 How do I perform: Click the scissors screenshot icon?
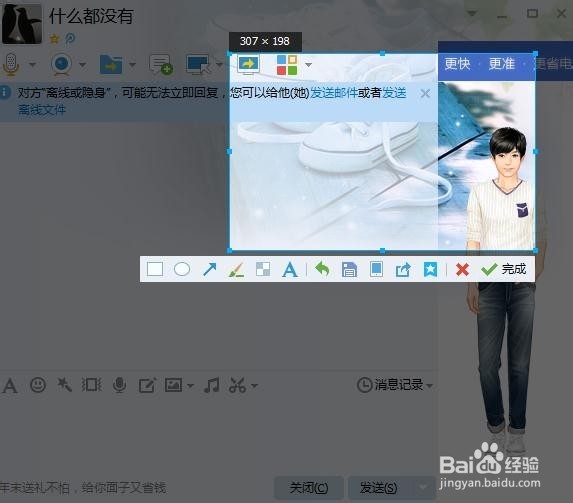(x=238, y=385)
